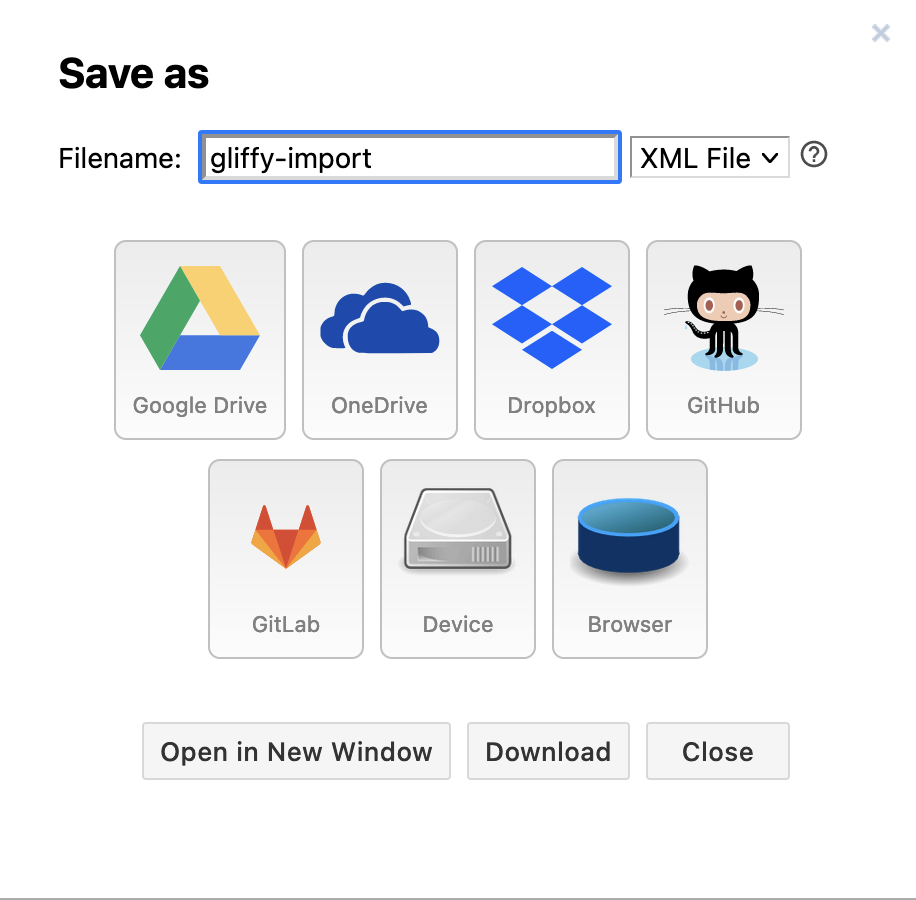916x900 pixels.
Task: Select Device to save locally
Action: [457, 558]
